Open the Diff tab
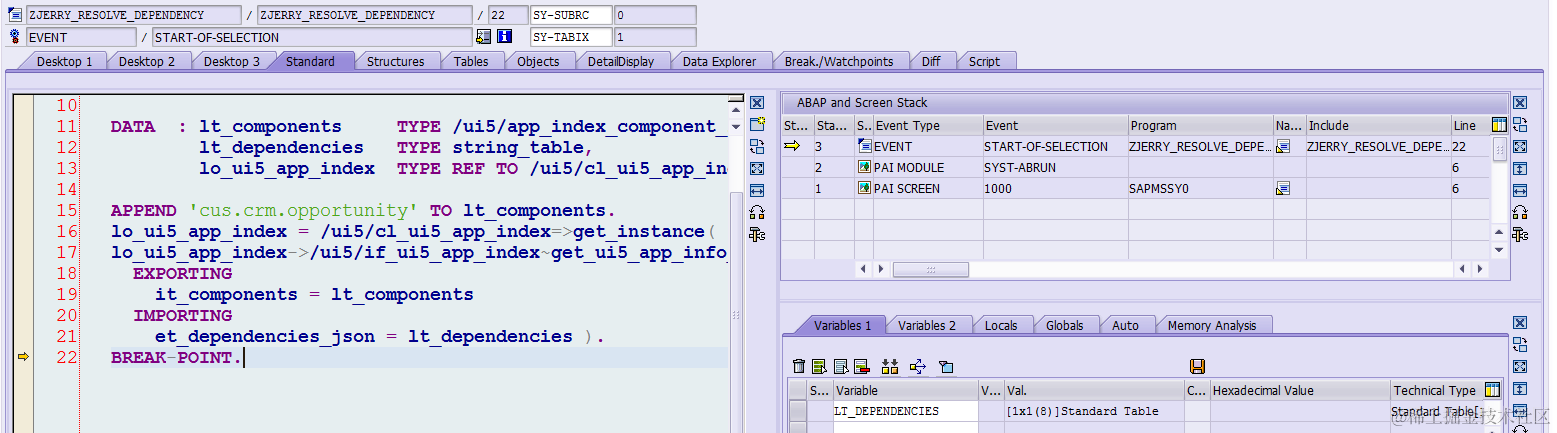This screenshot has width=1557, height=433. [931, 61]
